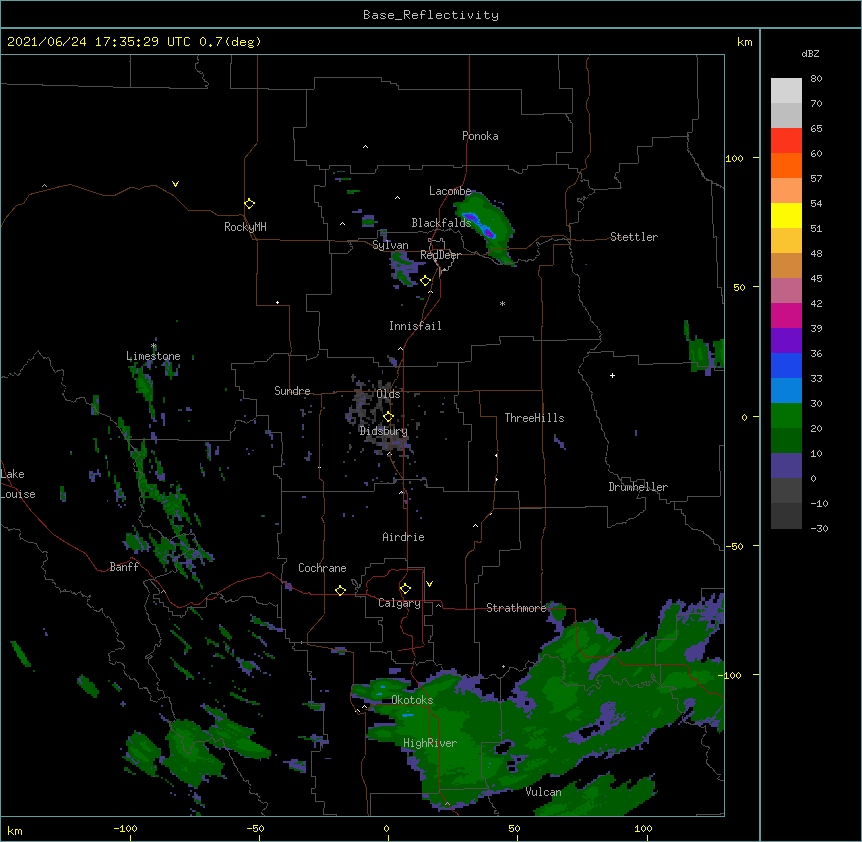862x842 pixels.
Task: Click the km unit label at bottom left
Action: [15, 830]
